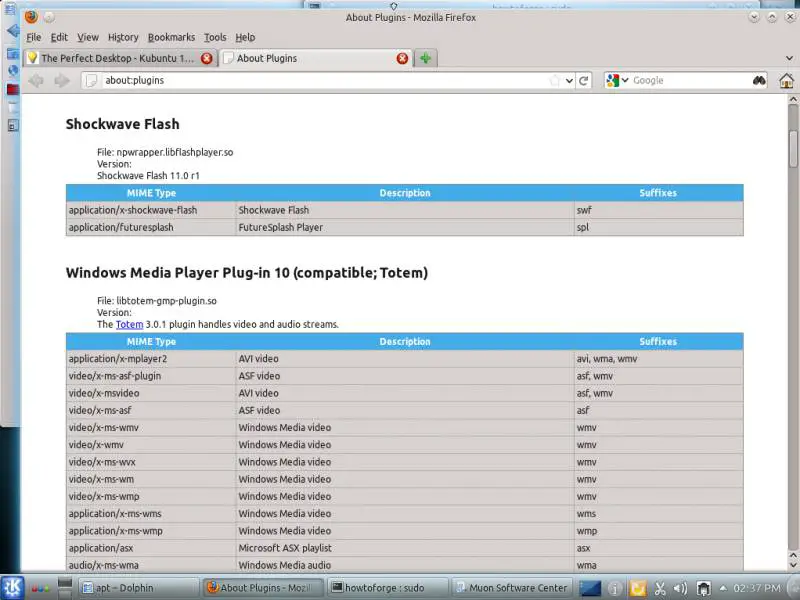Click the scrollbar up arrow

793,99
